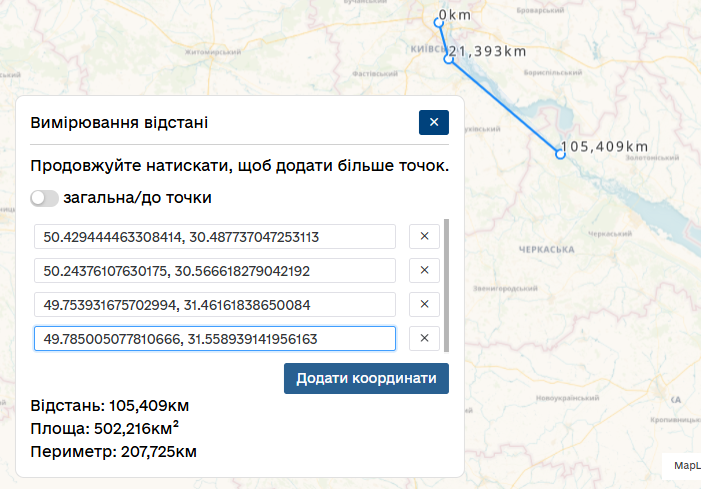Delete the first coordinate row 50.4294

423,237
